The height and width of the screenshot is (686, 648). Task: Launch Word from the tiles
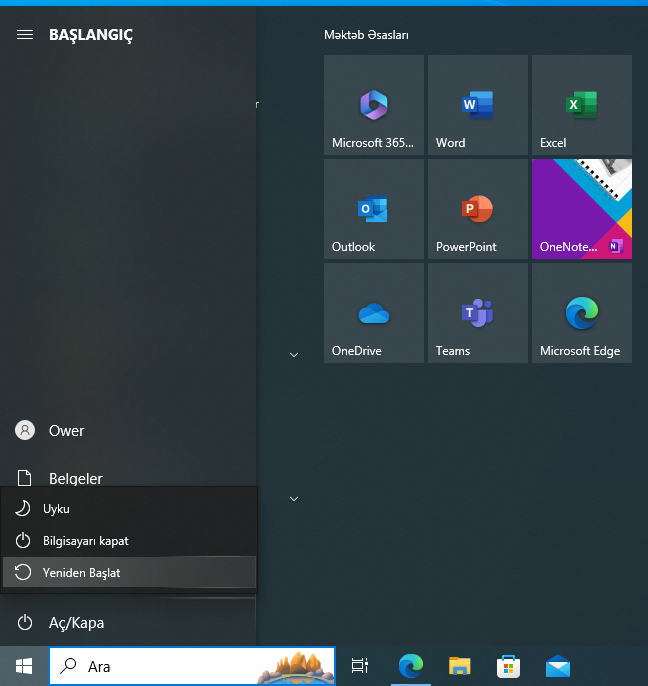[x=478, y=105]
